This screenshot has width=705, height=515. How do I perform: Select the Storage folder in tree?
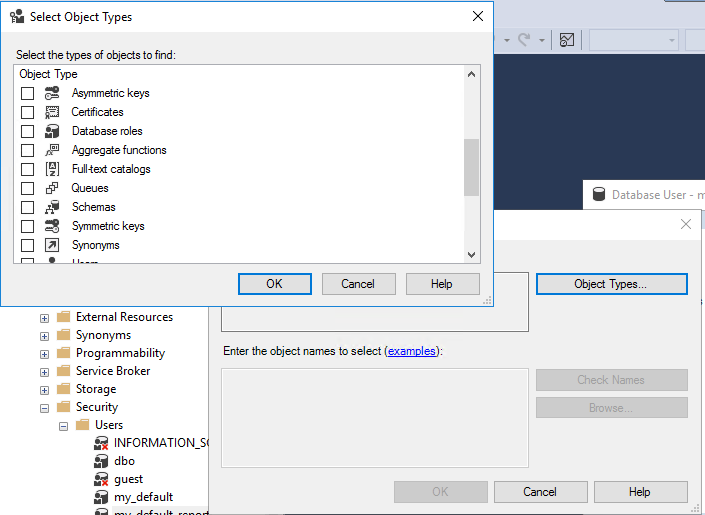pyautogui.click(x=95, y=389)
